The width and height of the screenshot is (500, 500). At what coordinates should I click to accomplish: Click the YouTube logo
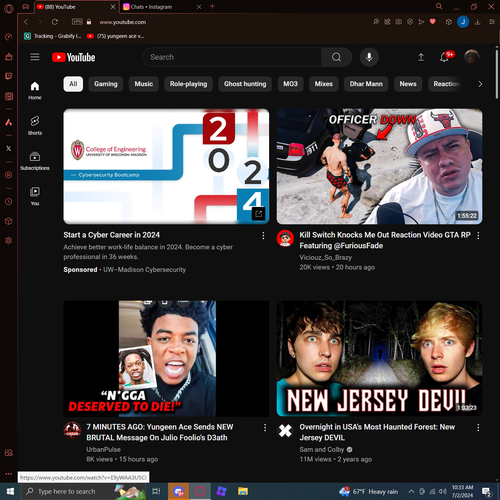[74, 57]
